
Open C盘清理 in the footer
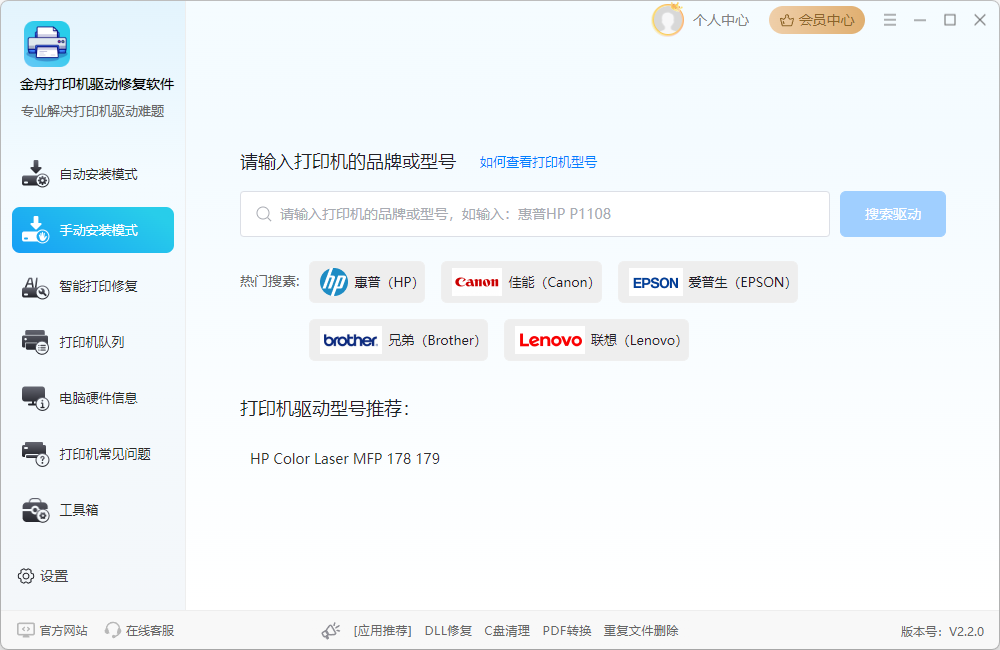507,630
